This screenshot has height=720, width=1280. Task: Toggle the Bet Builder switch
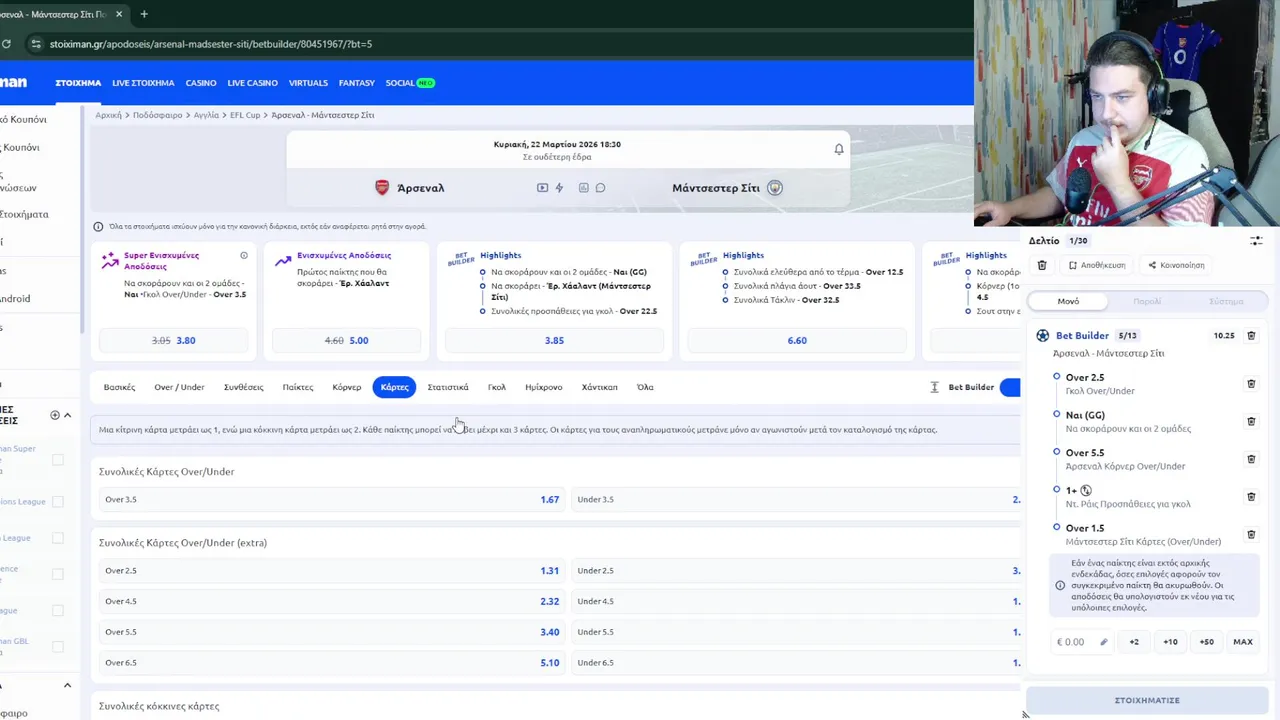click(x=1009, y=387)
